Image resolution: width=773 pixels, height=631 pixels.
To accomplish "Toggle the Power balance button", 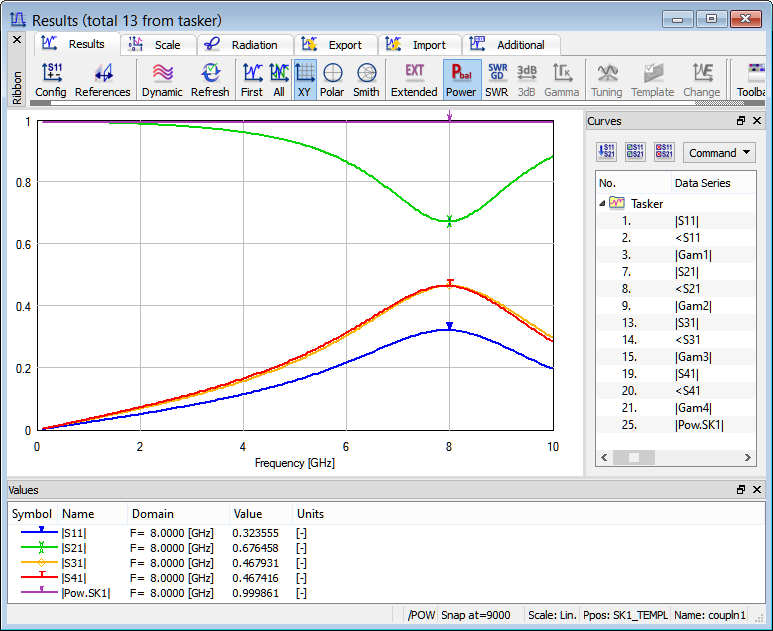I will 461,80.
